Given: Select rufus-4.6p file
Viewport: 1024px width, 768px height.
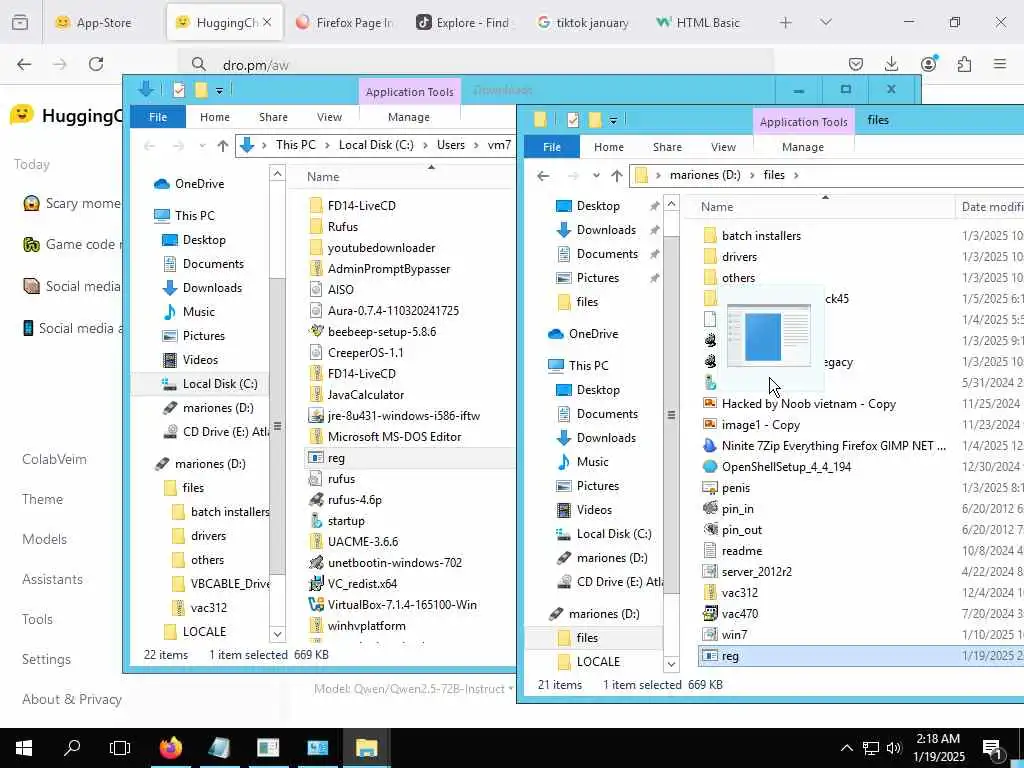Looking at the screenshot, I should 354,500.
